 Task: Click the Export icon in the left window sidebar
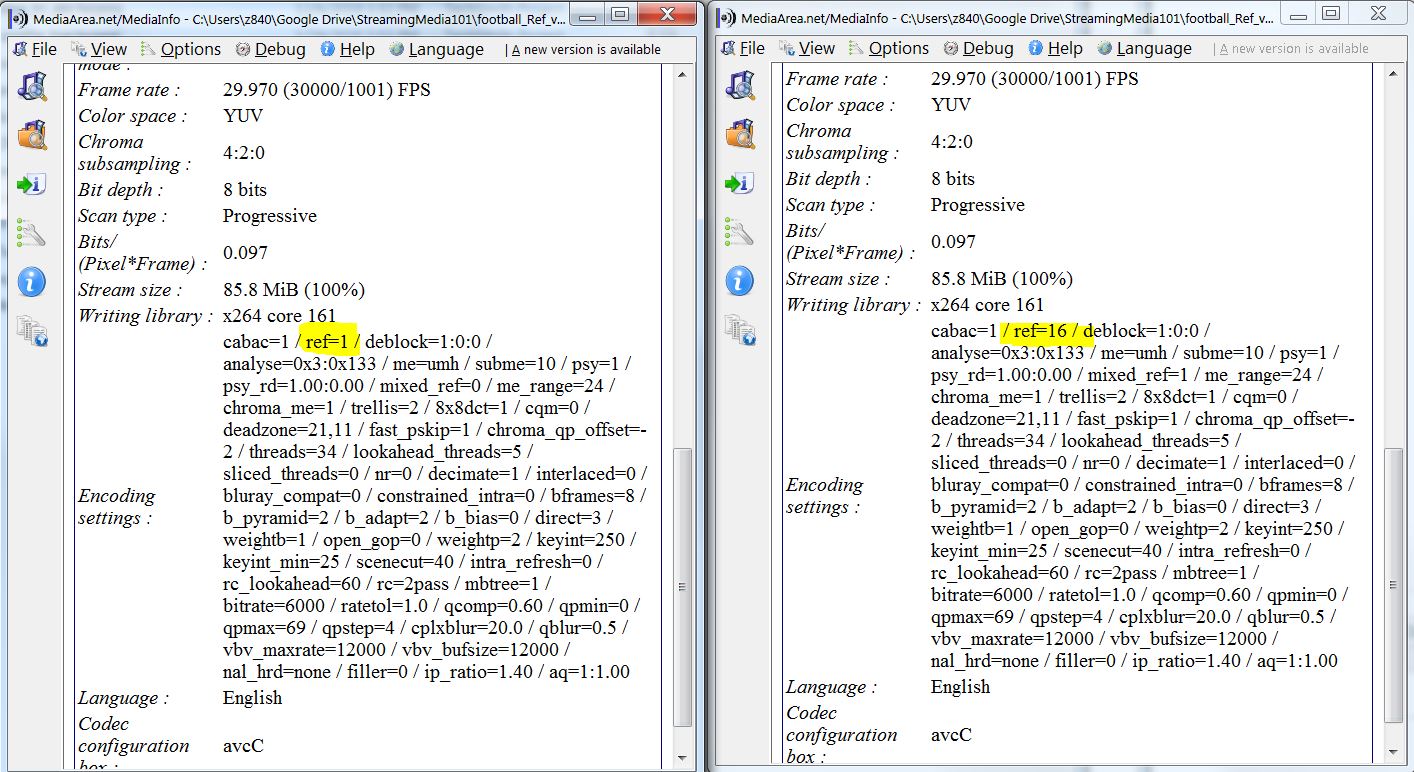tap(31, 184)
